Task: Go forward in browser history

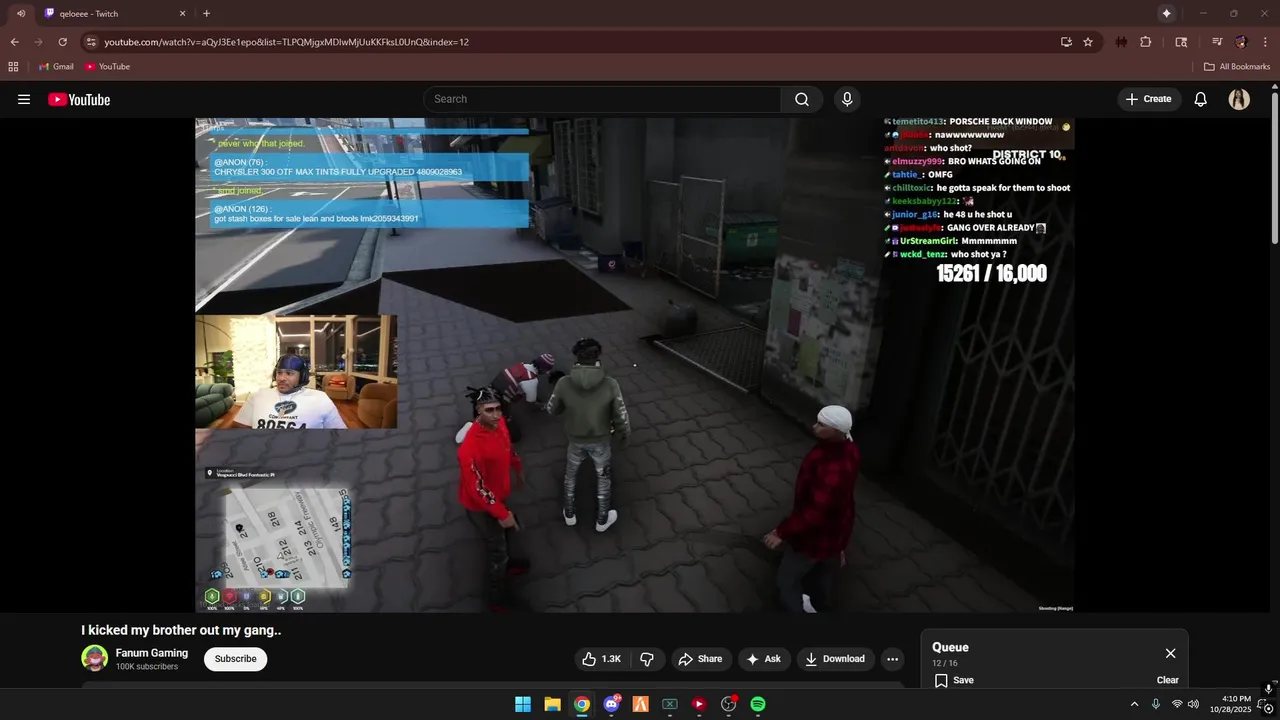Action: [39, 42]
